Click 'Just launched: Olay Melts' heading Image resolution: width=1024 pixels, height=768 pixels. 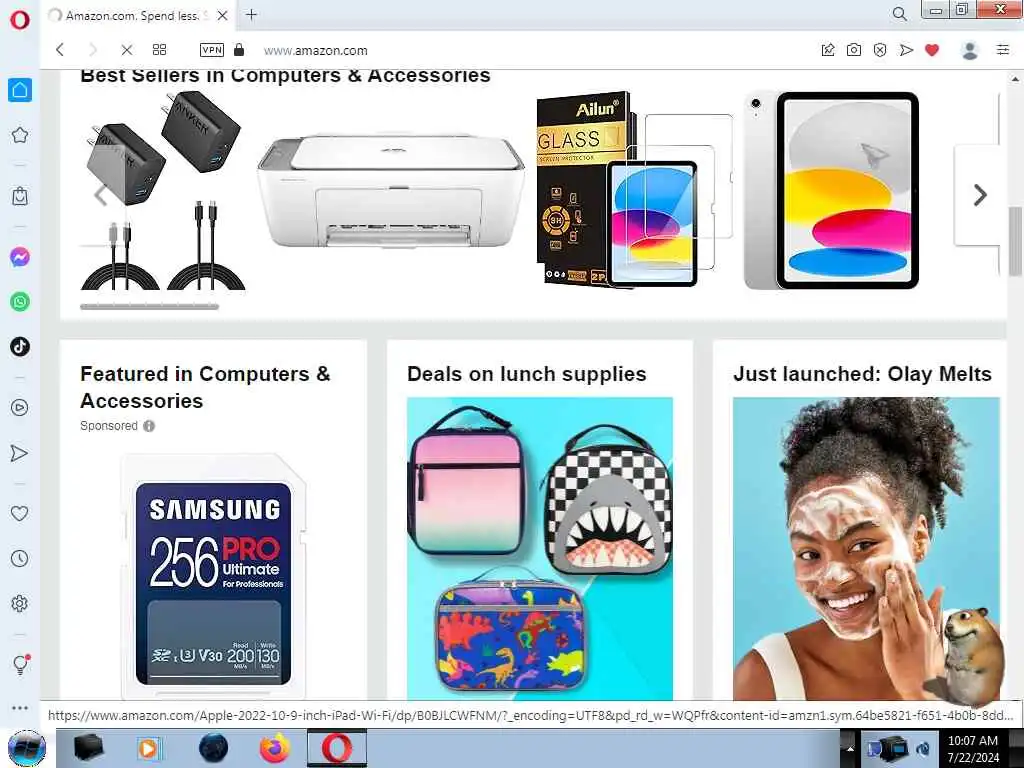coord(862,374)
